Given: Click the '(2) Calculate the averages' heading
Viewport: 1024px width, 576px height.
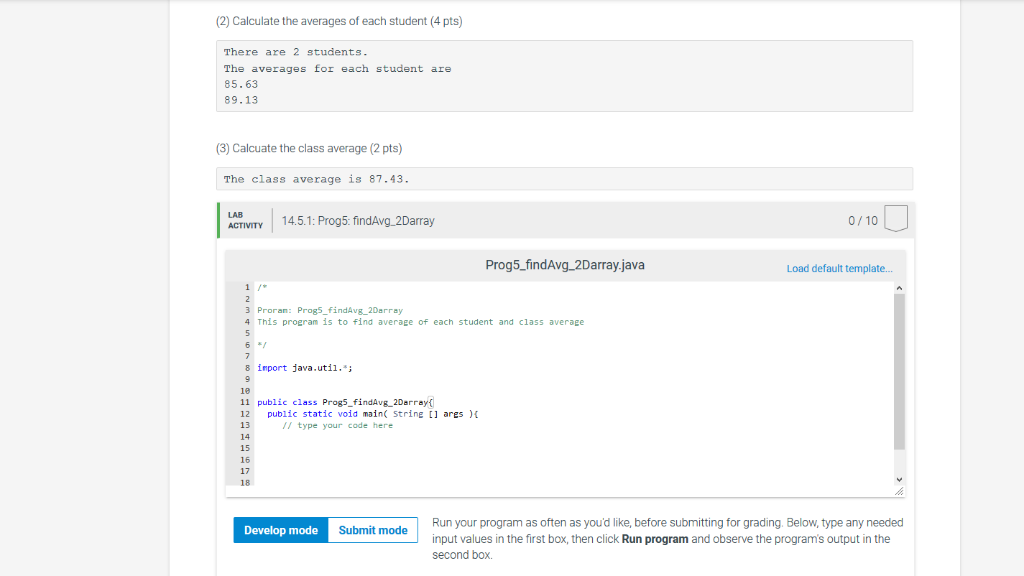Looking at the screenshot, I should tap(339, 21).
